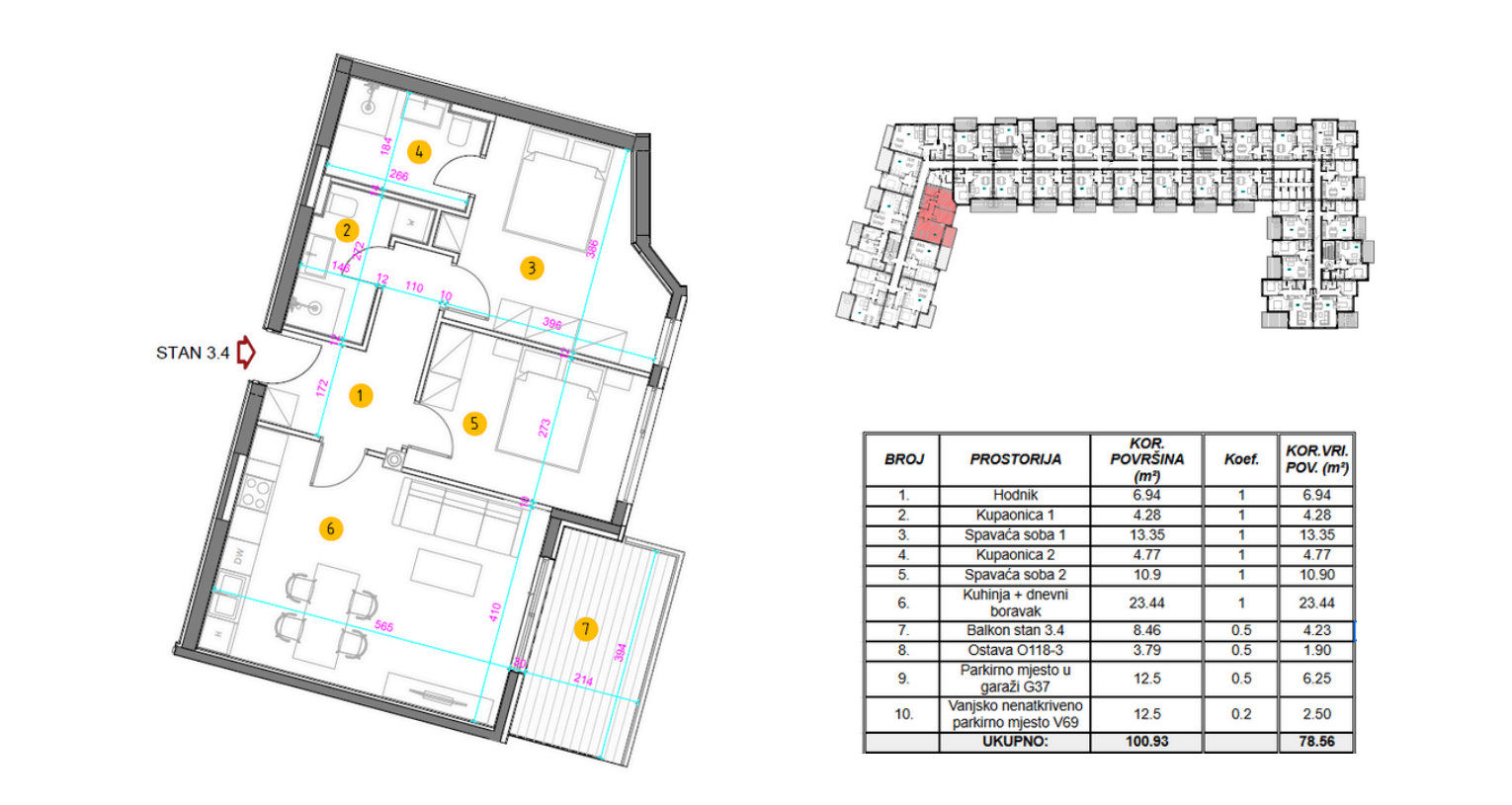Click yellow room marker number 1

point(361,396)
